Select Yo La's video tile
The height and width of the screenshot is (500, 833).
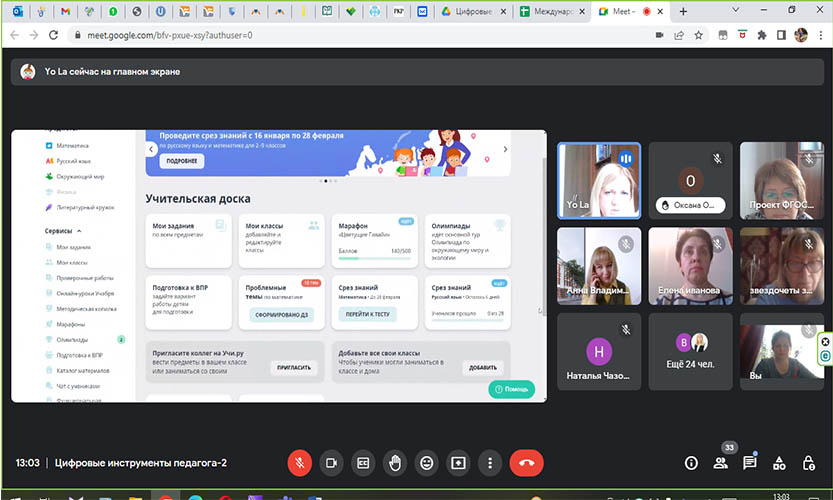(x=598, y=180)
